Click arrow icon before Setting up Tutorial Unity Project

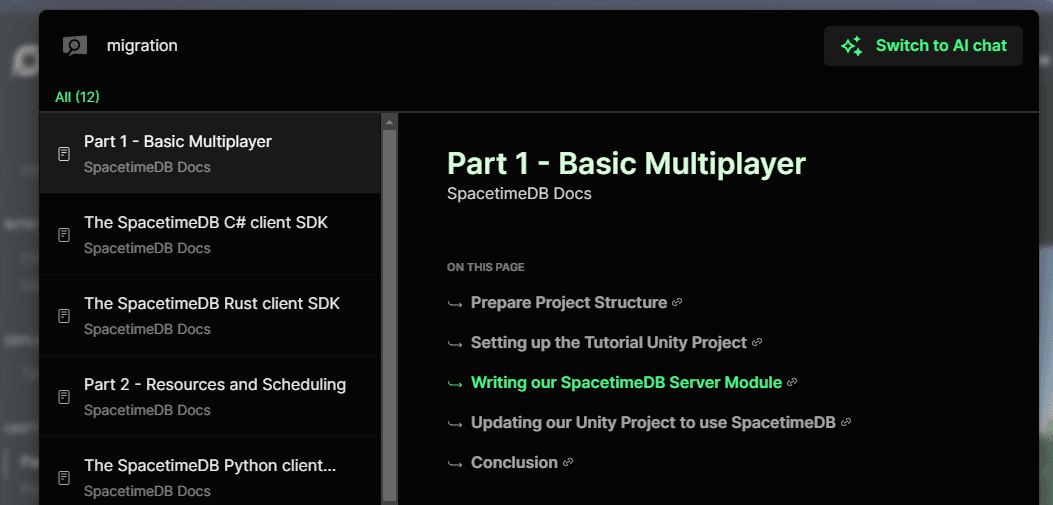[455, 344]
